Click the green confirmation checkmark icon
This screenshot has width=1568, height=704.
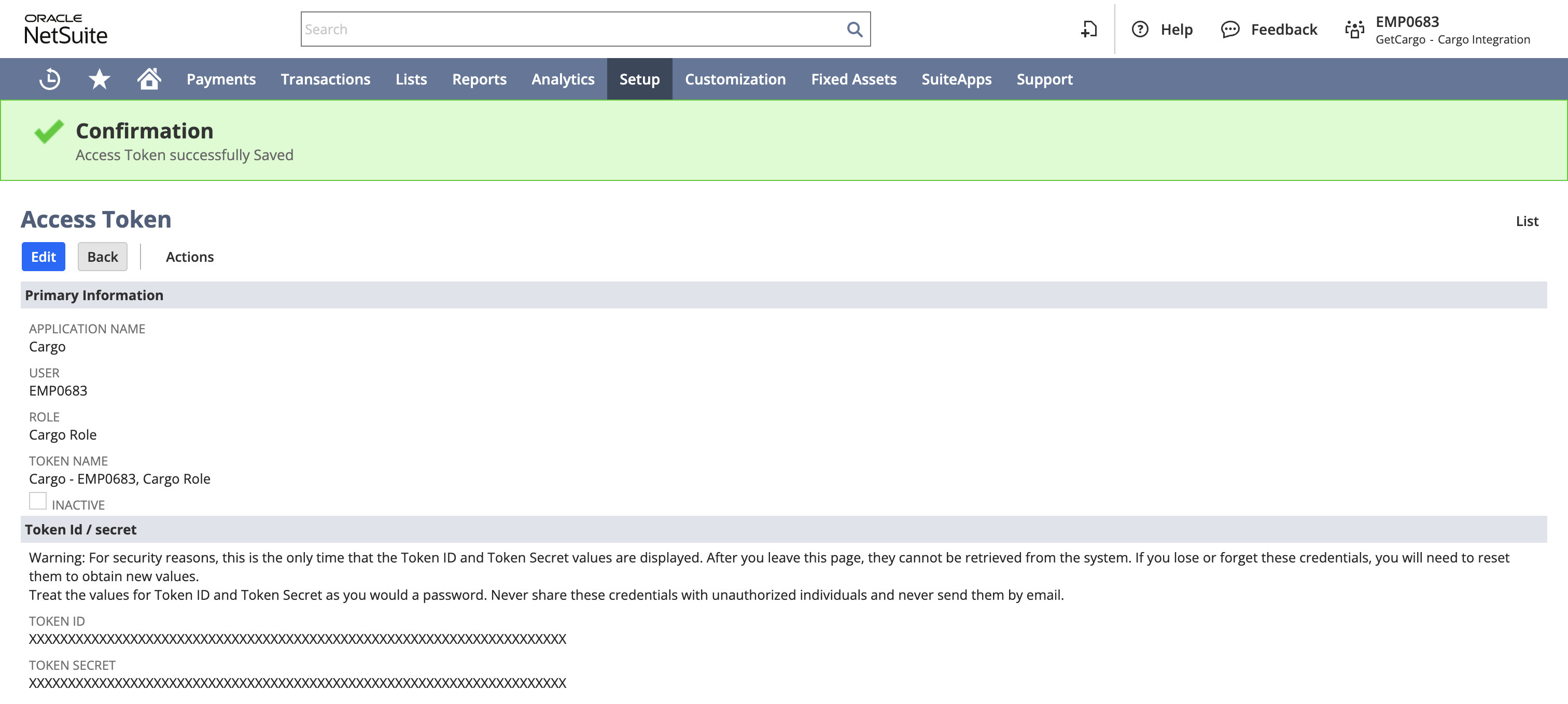pos(49,131)
